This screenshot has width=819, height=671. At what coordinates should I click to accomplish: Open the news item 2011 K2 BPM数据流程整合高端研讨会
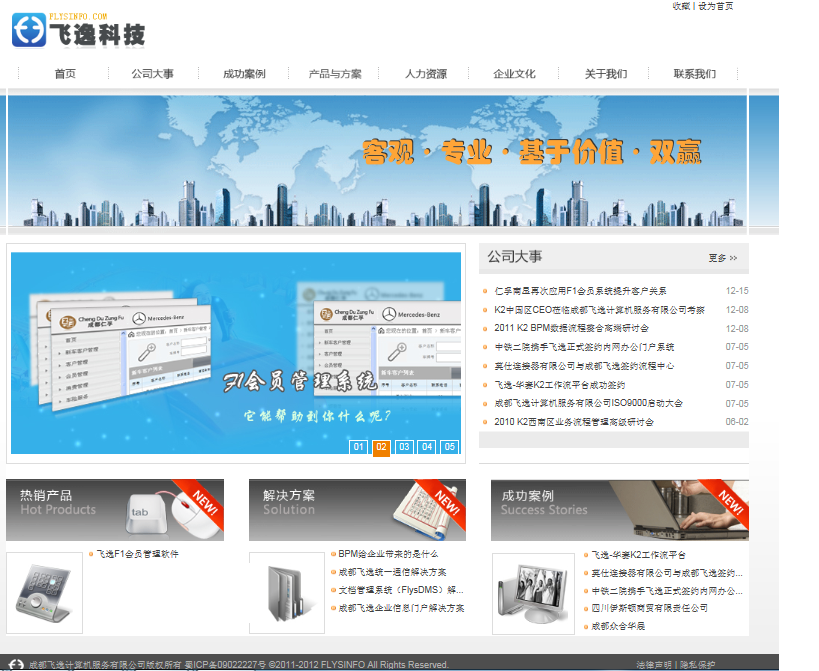pyautogui.click(x=571, y=328)
